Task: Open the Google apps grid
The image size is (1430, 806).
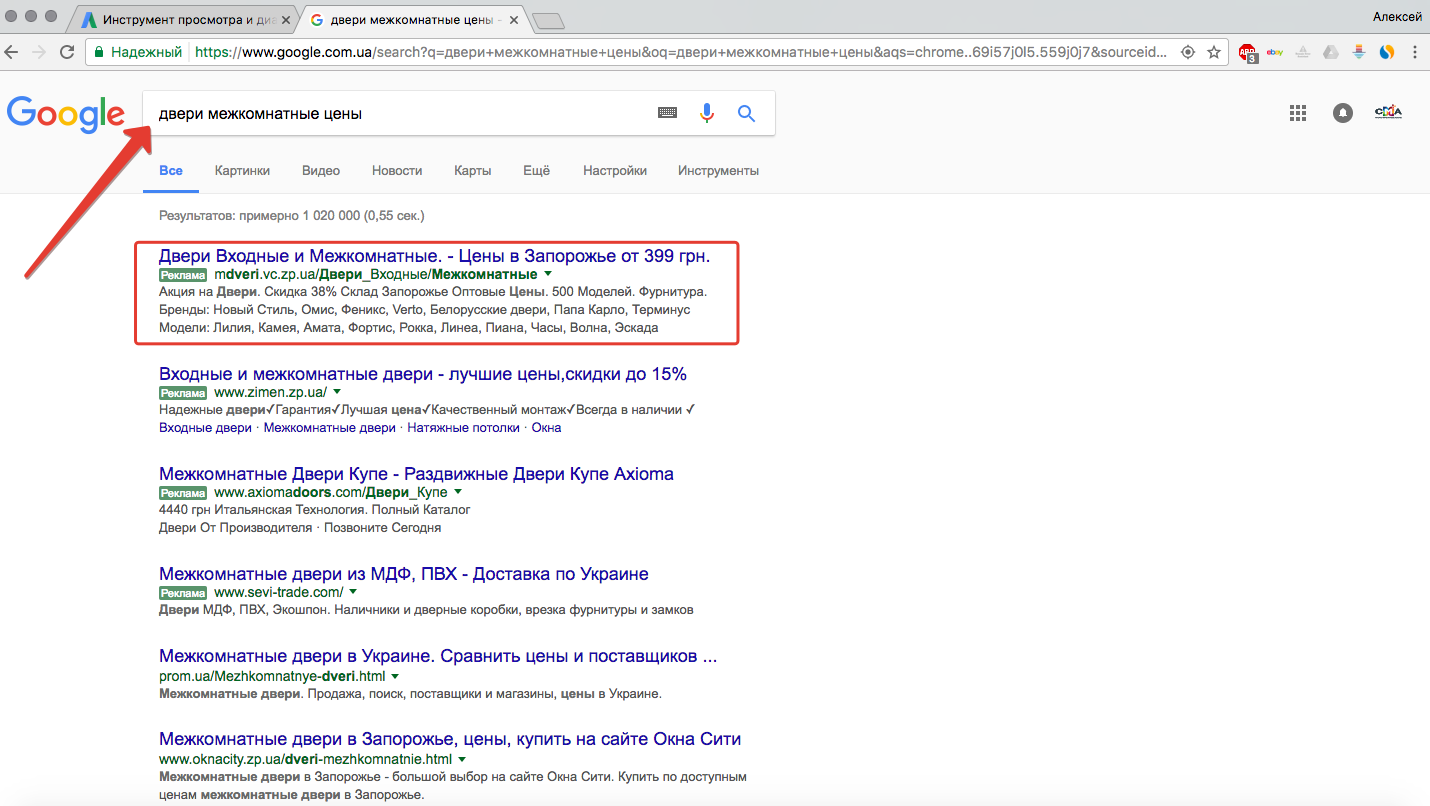Action: click(1298, 113)
